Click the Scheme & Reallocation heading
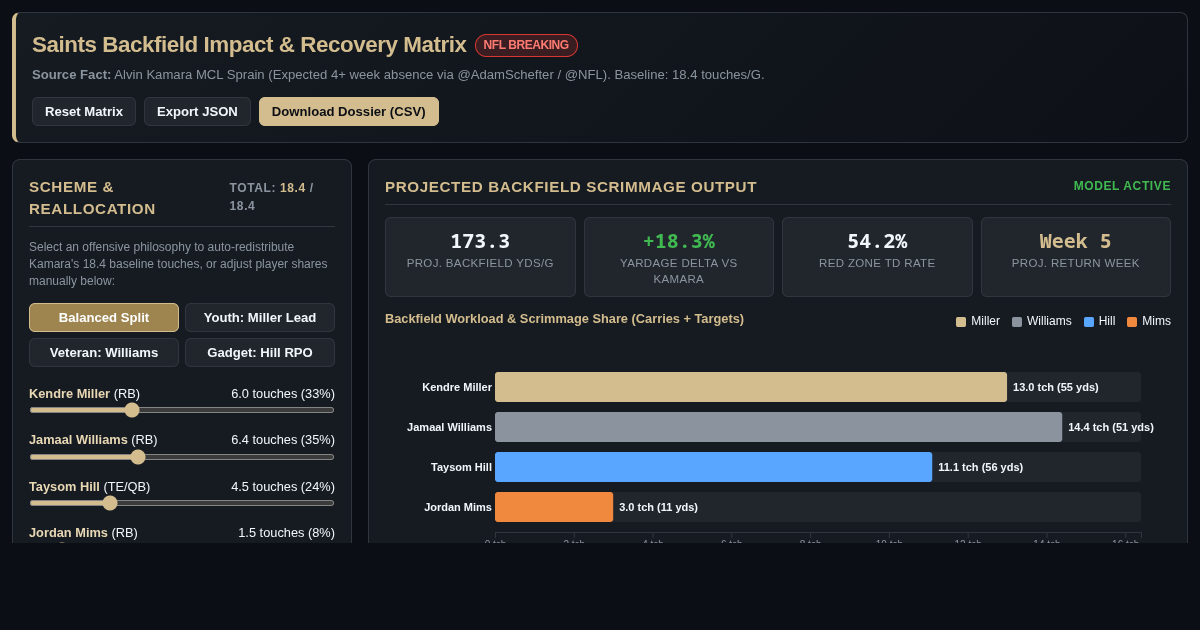Screen dimensions: 1200x630 coord(93,197)
